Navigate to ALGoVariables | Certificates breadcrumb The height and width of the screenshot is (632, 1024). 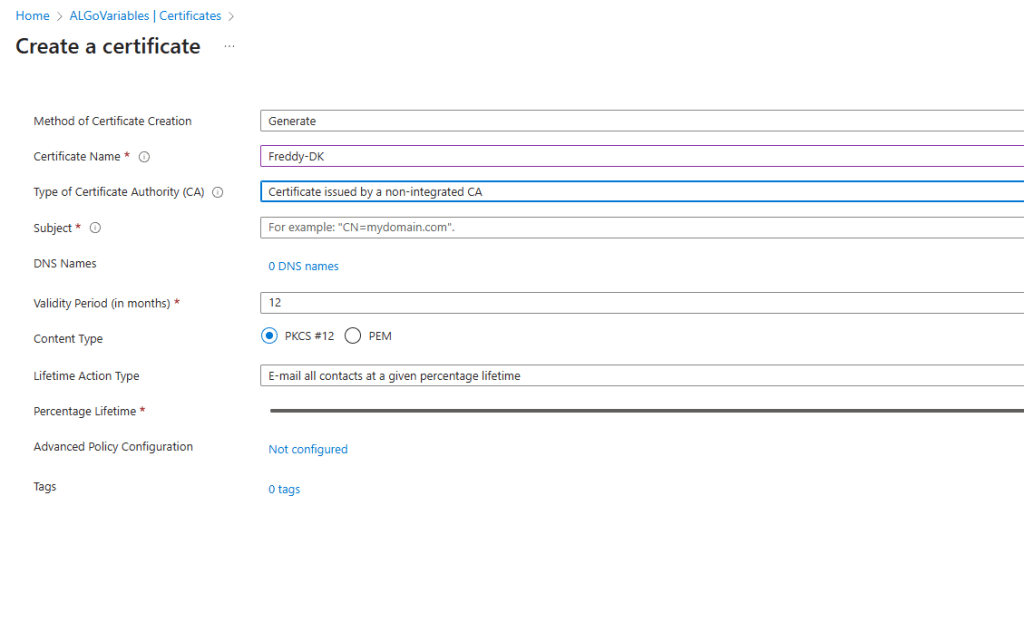tap(145, 16)
